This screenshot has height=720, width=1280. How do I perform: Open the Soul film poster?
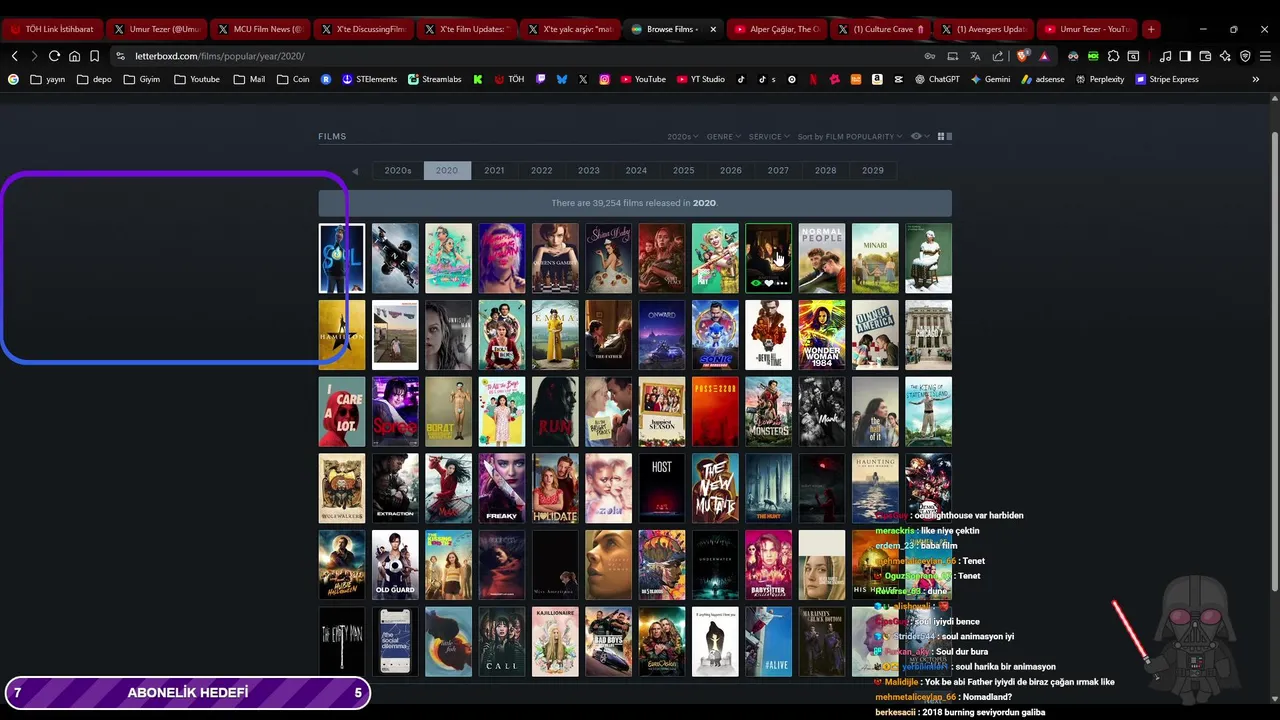point(342,258)
